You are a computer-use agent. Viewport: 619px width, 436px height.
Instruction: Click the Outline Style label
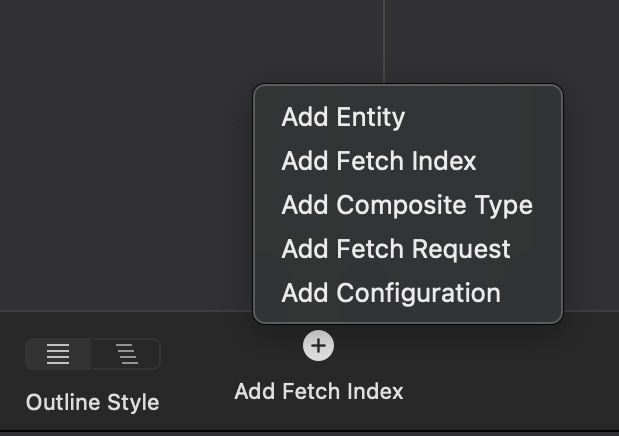coord(92,402)
